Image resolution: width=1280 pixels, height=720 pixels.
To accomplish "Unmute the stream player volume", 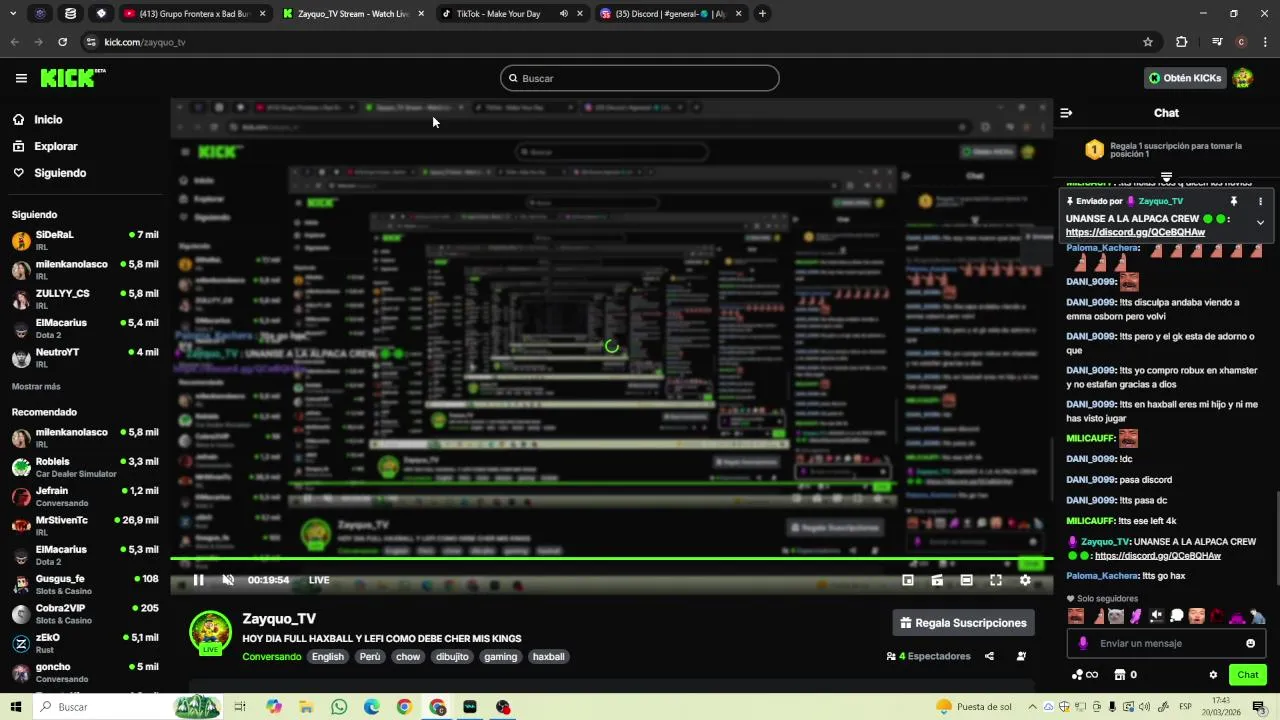I will tap(228, 580).
